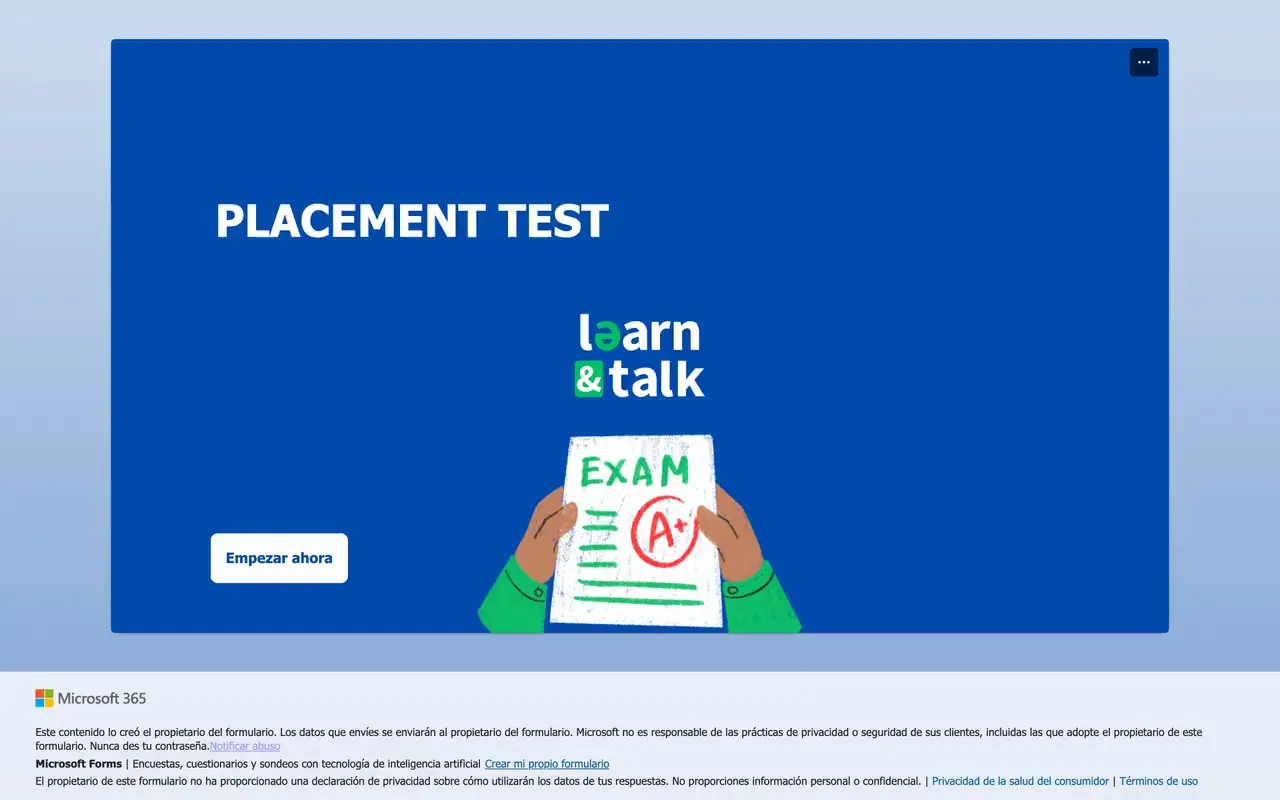
Task: Open Privacidad de la salud del consumidor
Action: (x=1020, y=781)
